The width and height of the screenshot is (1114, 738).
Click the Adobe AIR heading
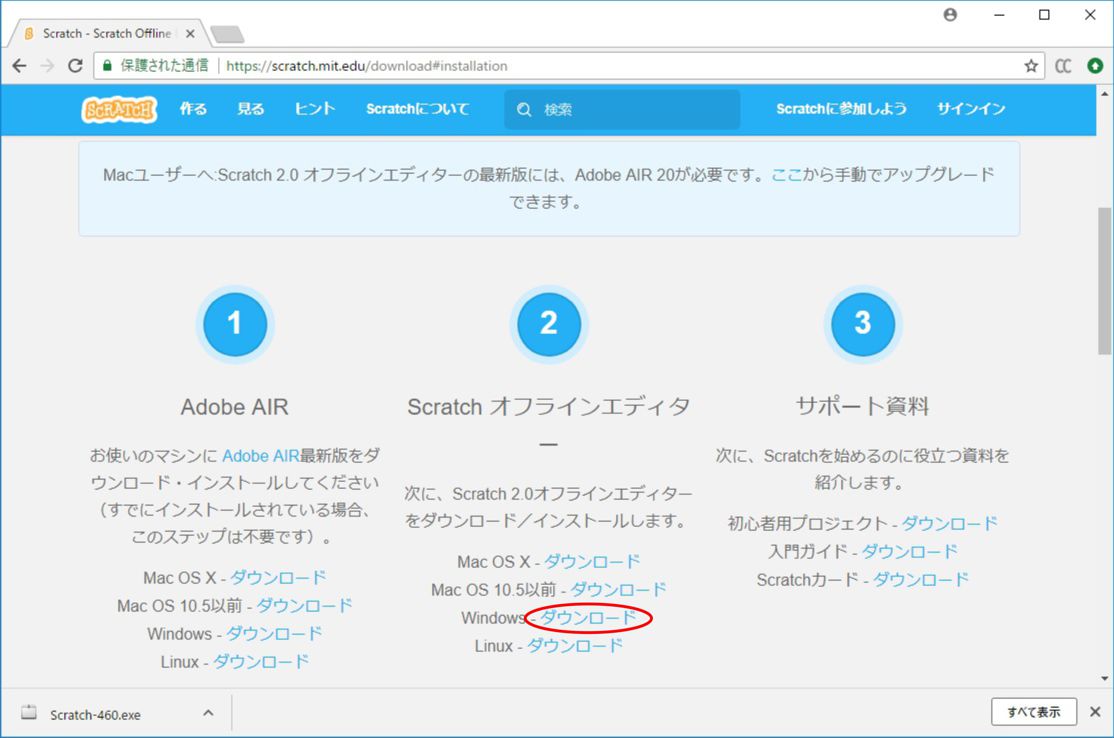[x=234, y=407]
